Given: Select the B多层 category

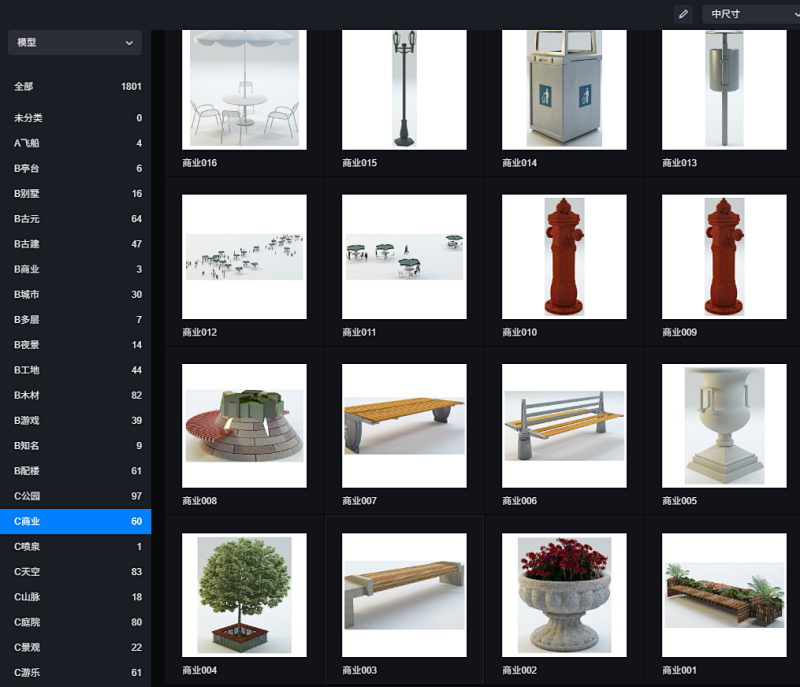Looking at the screenshot, I should point(76,320).
